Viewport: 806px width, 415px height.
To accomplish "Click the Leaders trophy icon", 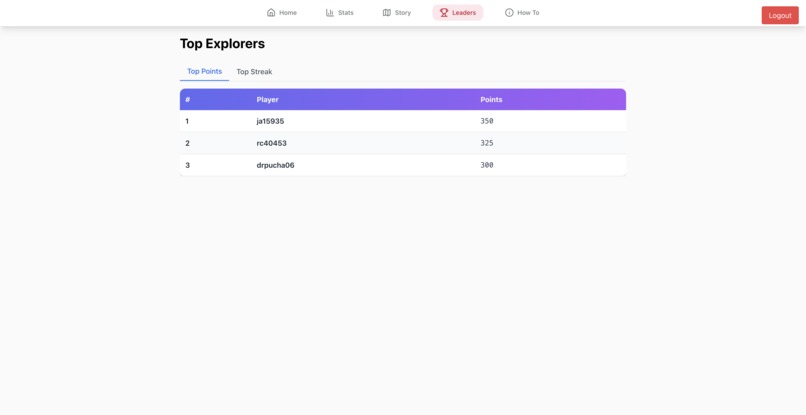I will (444, 12).
